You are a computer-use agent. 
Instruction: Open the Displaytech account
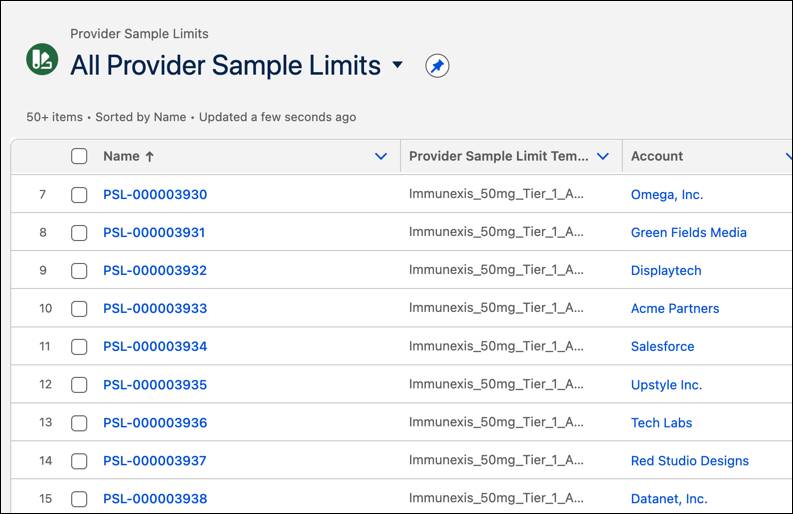tap(666, 271)
